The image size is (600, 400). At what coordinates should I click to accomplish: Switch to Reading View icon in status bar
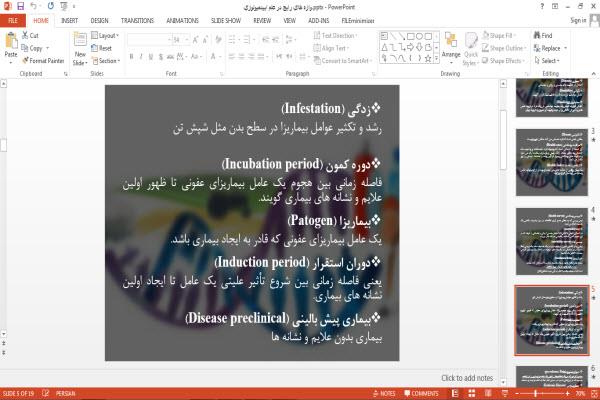pos(488,393)
